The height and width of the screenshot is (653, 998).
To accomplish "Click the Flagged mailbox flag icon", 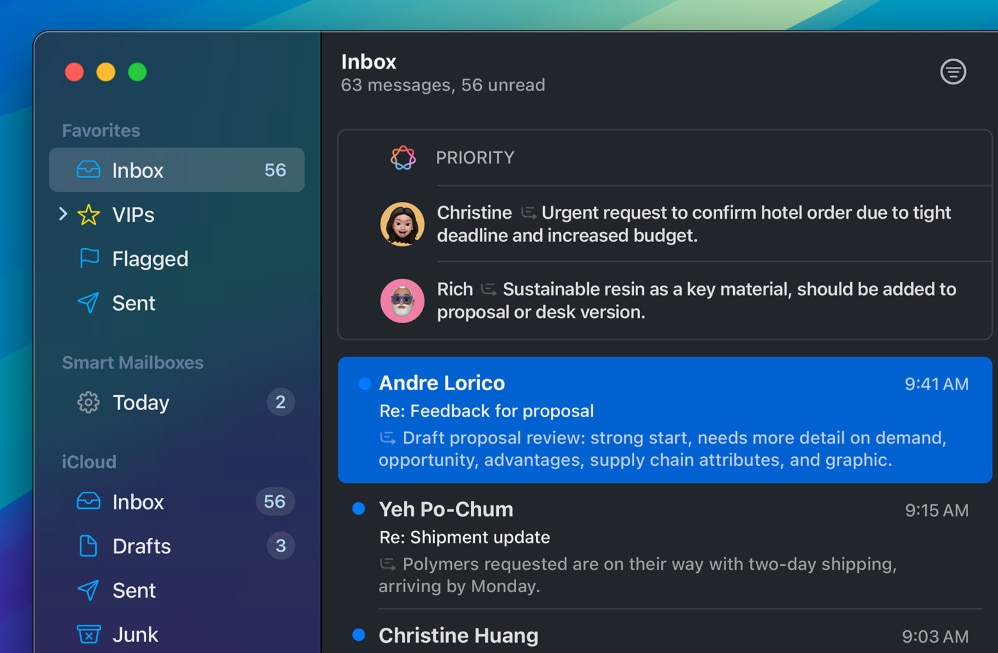I will (88, 258).
